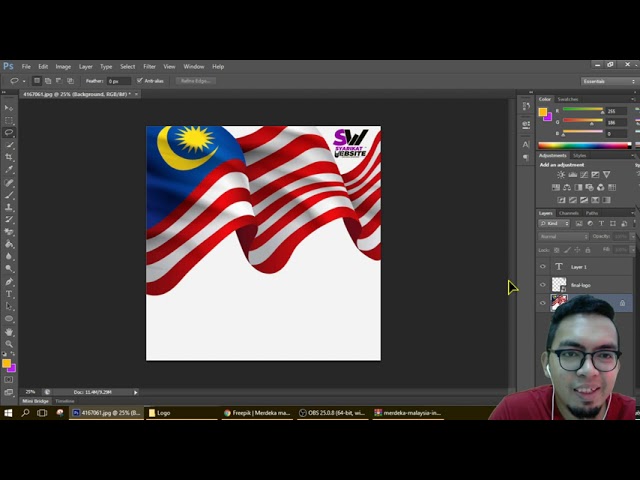This screenshot has width=640, height=480.
Task: Change screen mode from toolbox
Action: point(9,392)
